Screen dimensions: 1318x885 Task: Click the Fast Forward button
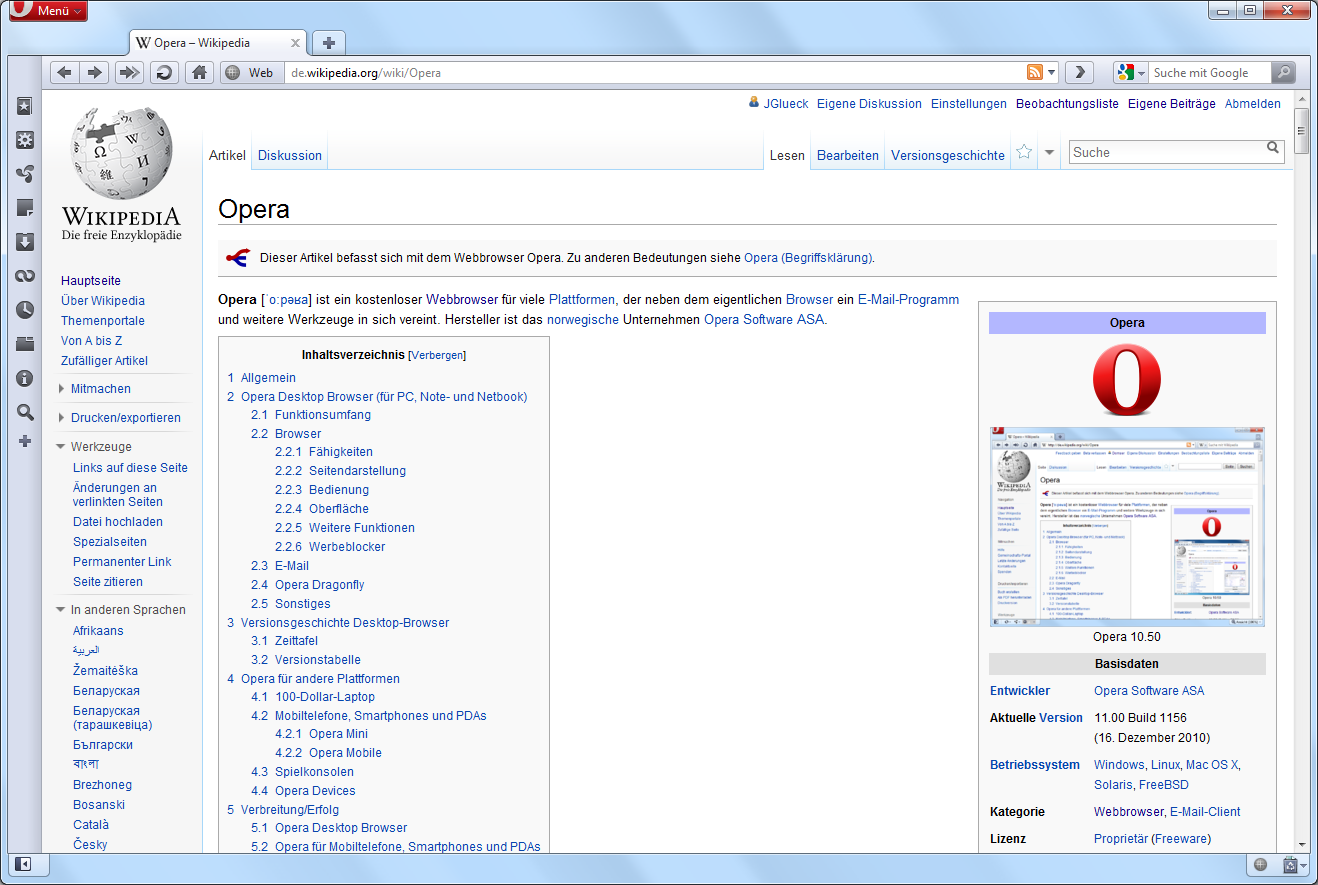[129, 72]
